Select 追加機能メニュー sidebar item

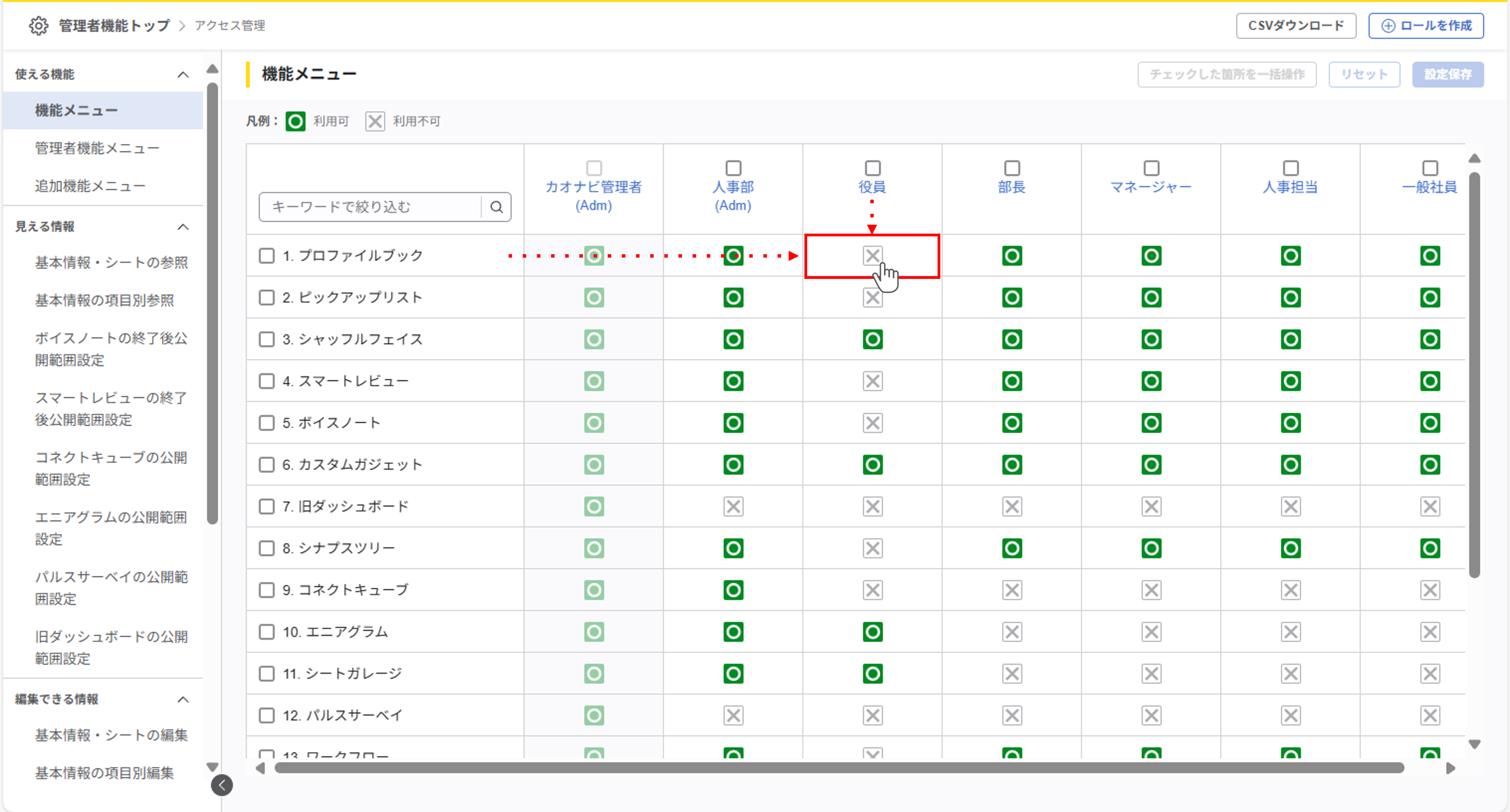click(x=90, y=186)
